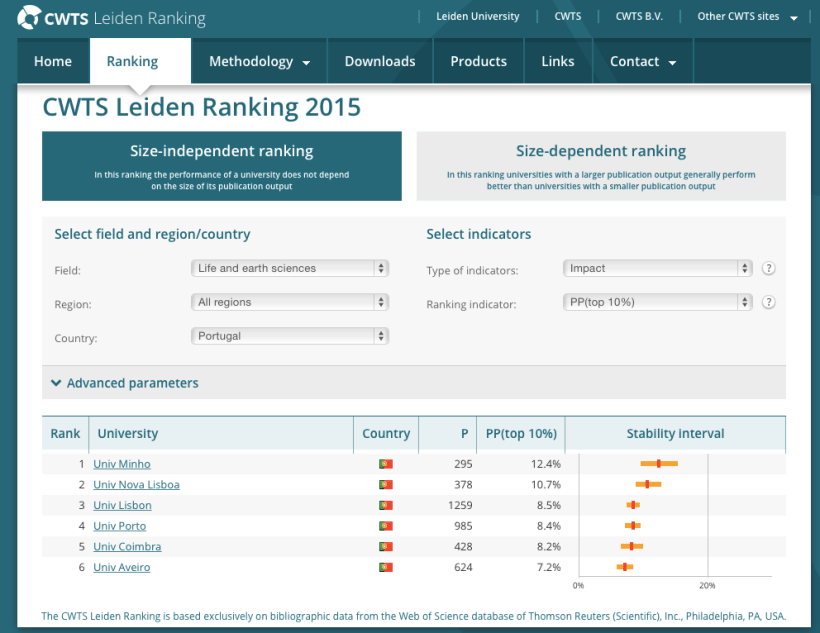Click Portugal flag in Univ Porto row
The image size is (820, 633).
[385, 526]
